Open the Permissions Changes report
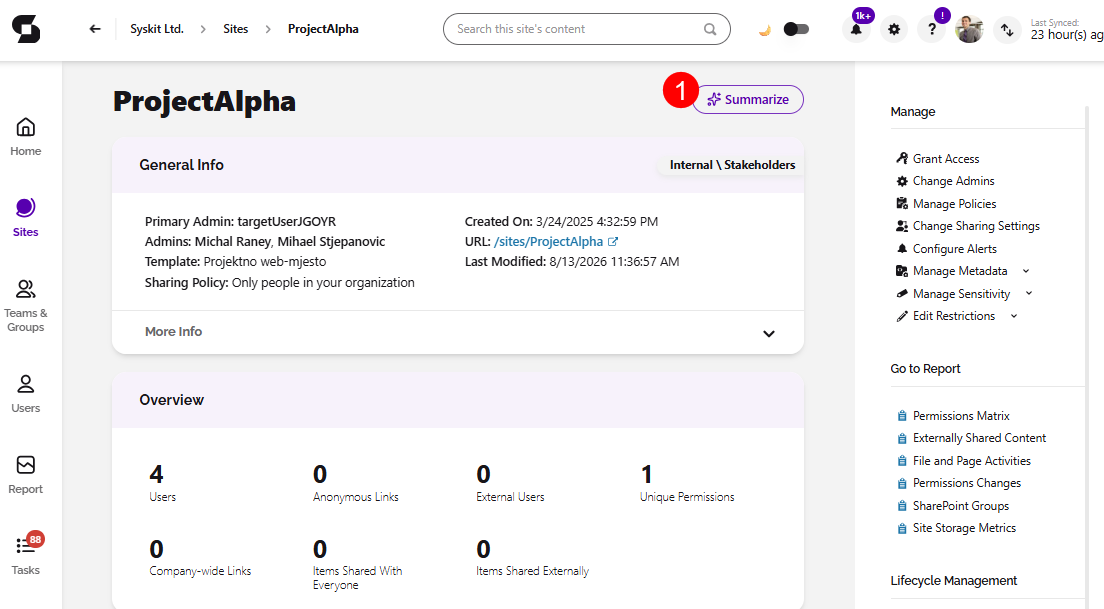 959,483
